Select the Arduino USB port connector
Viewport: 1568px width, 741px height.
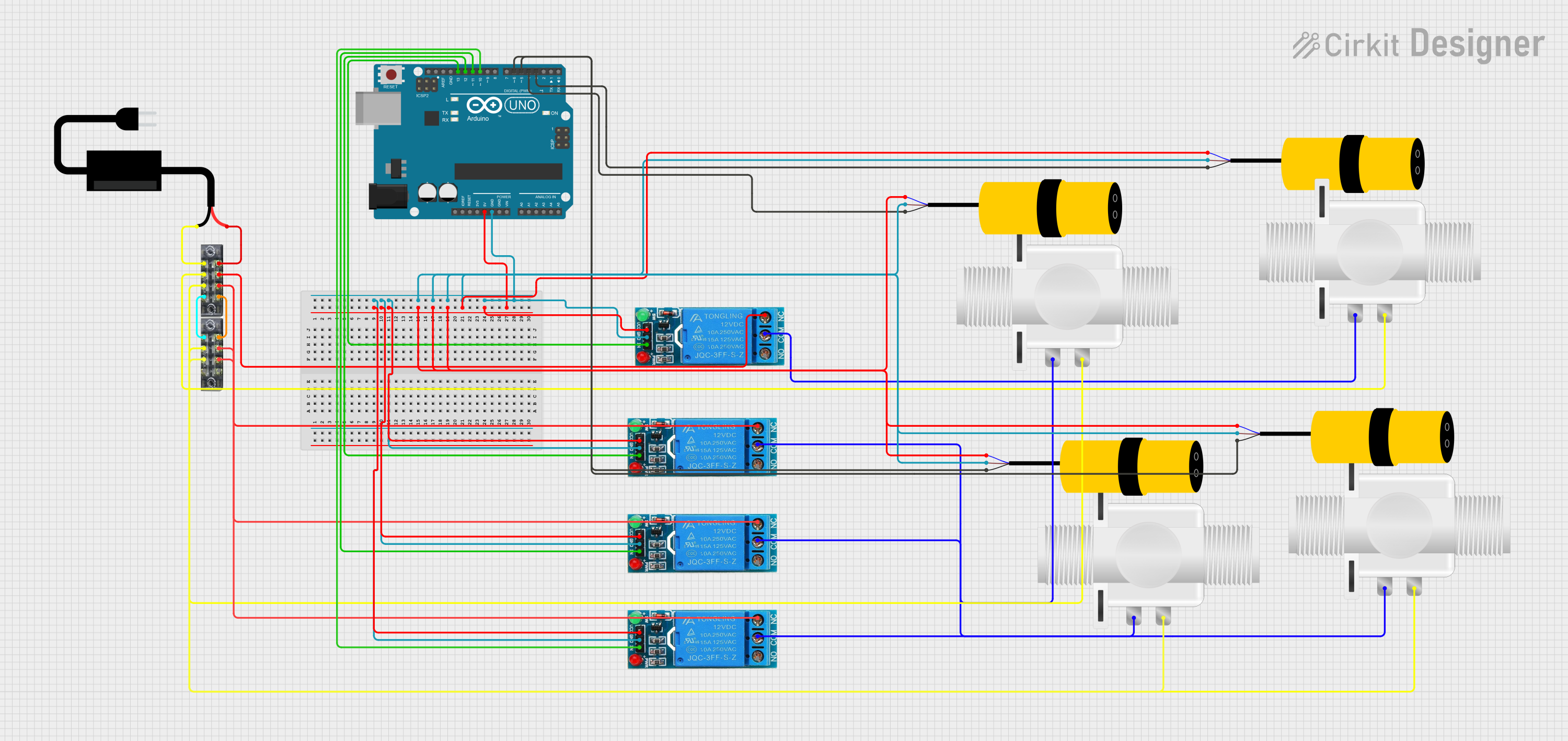pos(378,108)
